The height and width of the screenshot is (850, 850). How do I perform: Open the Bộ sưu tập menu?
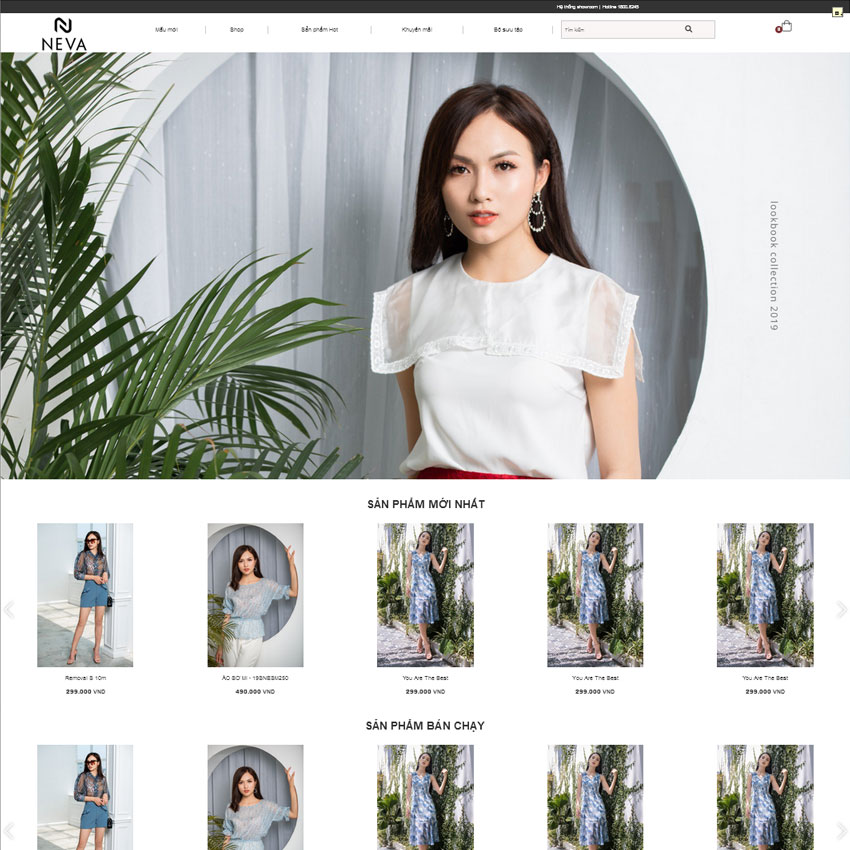point(508,30)
